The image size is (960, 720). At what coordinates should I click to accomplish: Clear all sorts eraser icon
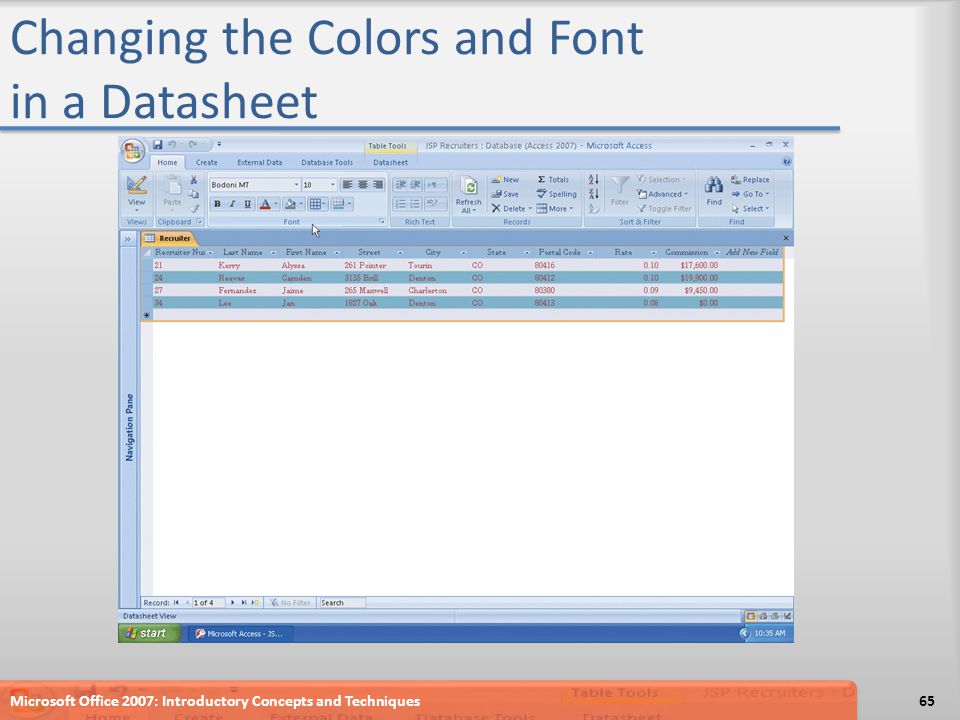(593, 209)
